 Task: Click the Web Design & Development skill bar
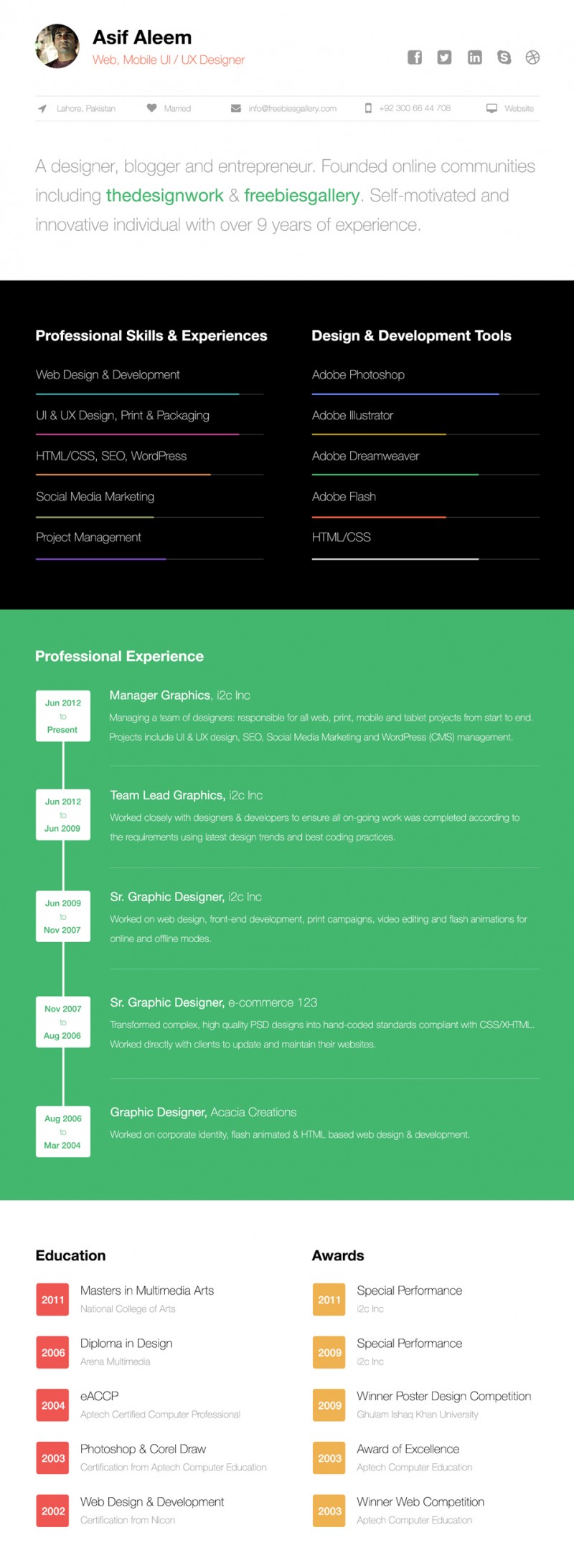coord(137,394)
